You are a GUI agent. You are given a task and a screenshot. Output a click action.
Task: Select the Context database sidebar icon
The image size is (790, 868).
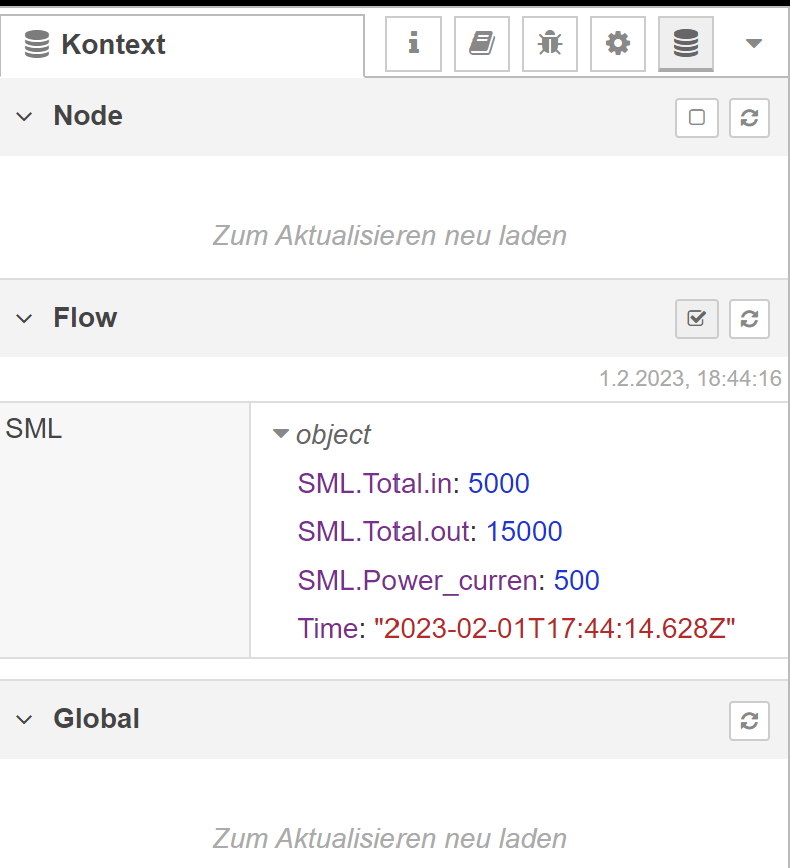click(686, 44)
